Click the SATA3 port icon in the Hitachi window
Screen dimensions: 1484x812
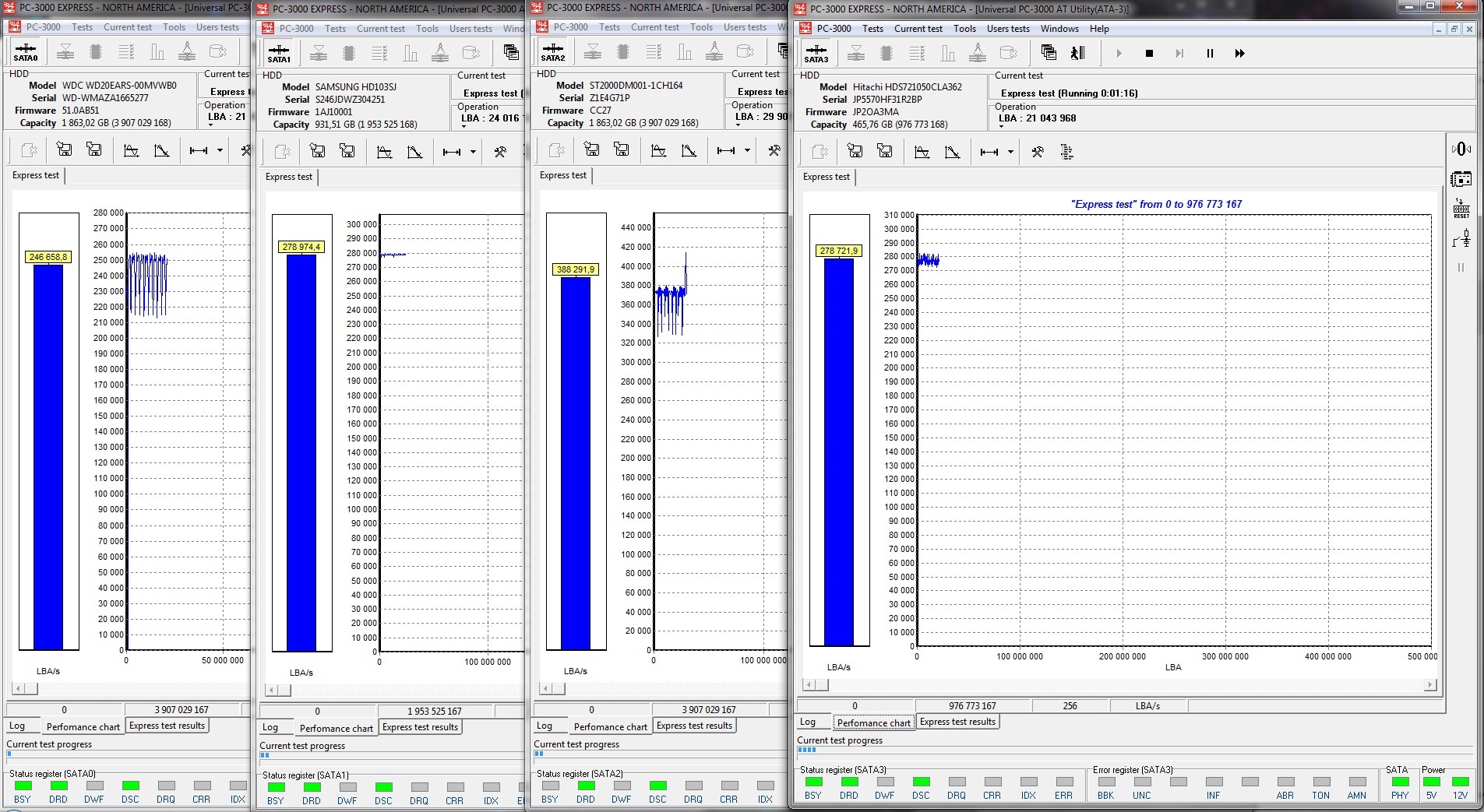(816, 53)
